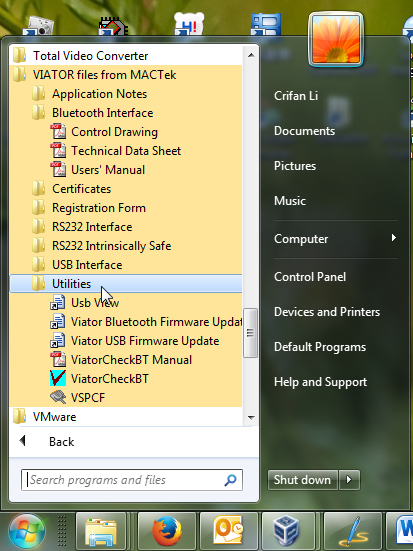Open the ViatorCheckBT Manual PDF
Image resolution: width=413 pixels, height=551 pixels.
click(126, 360)
